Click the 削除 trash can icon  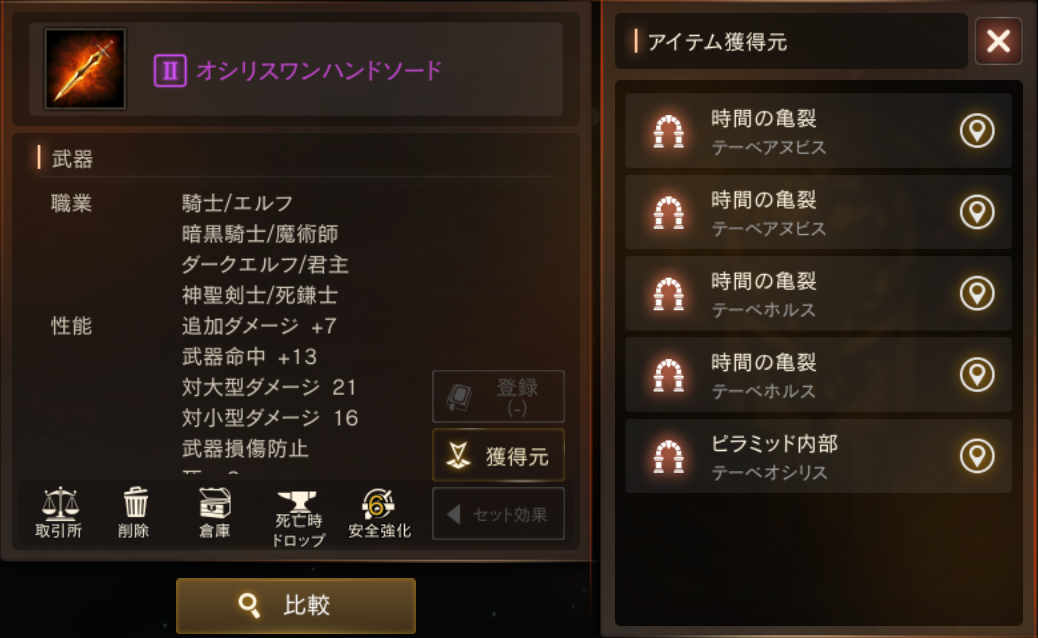coord(134,513)
